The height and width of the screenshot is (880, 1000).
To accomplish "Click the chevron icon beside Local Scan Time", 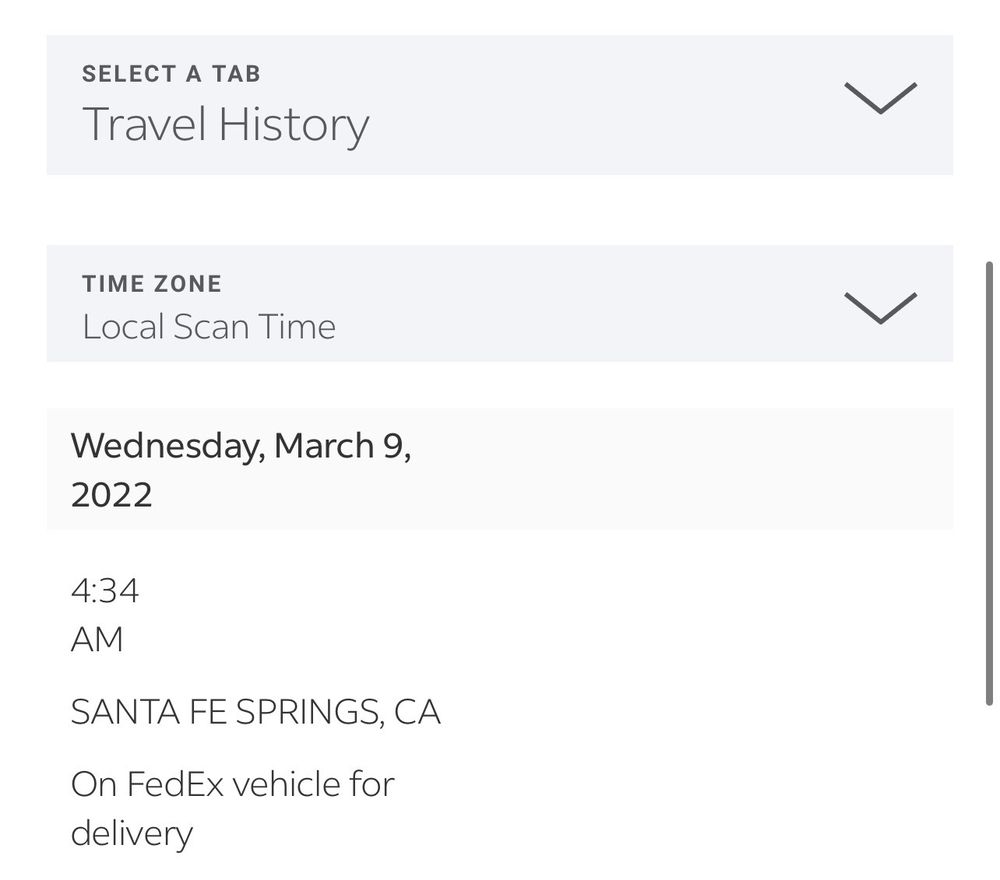I will [x=880, y=307].
